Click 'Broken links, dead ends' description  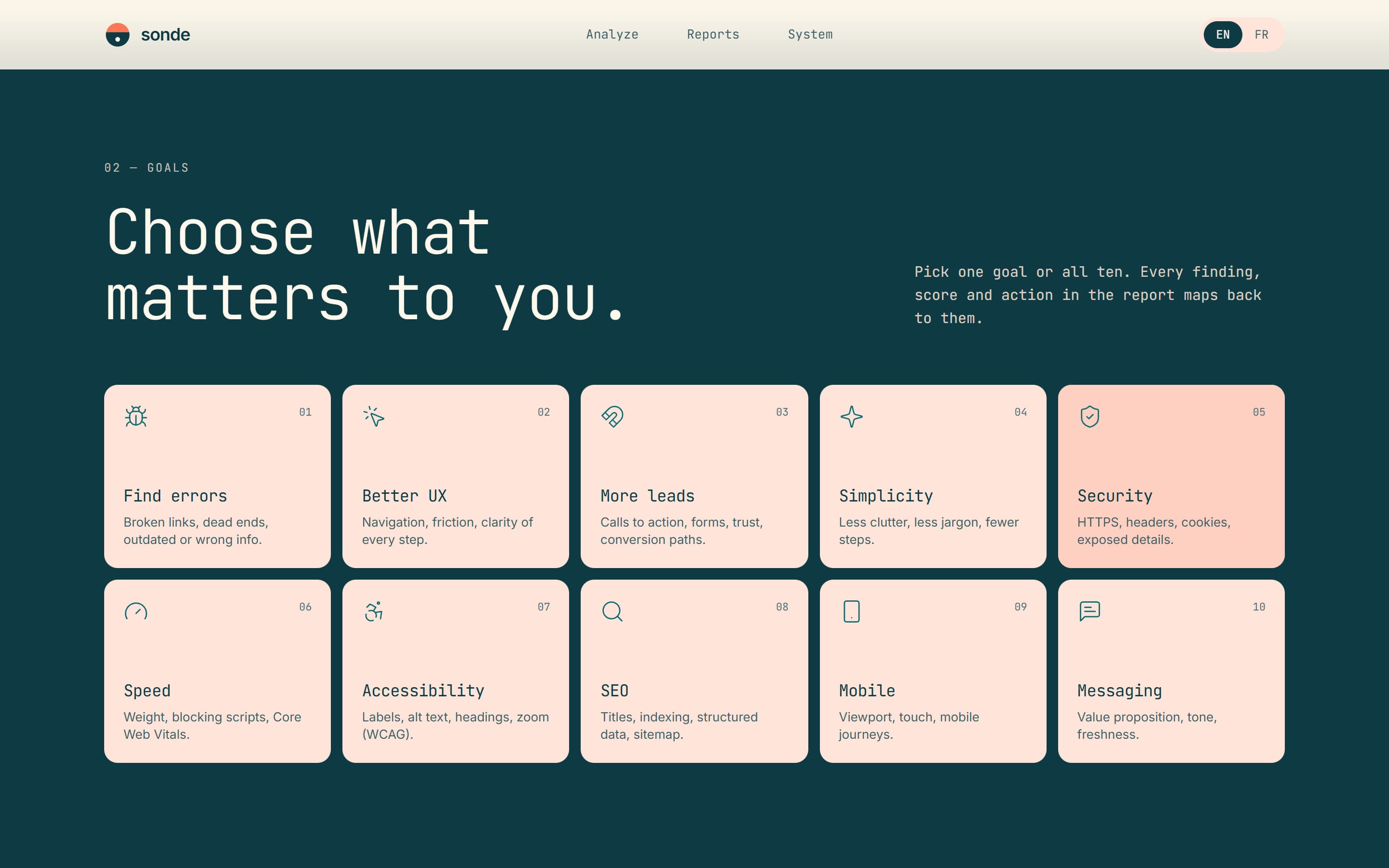(x=196, y=530)
